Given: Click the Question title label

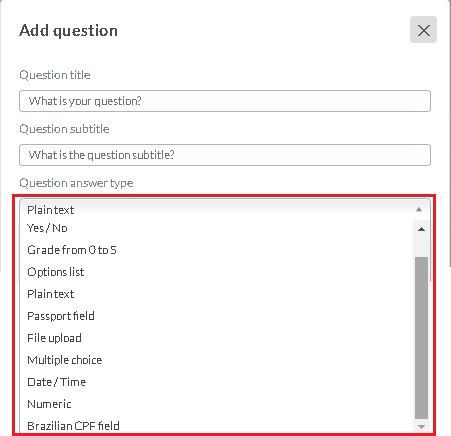Looking at the screenshot, I should tap(55, 75).
